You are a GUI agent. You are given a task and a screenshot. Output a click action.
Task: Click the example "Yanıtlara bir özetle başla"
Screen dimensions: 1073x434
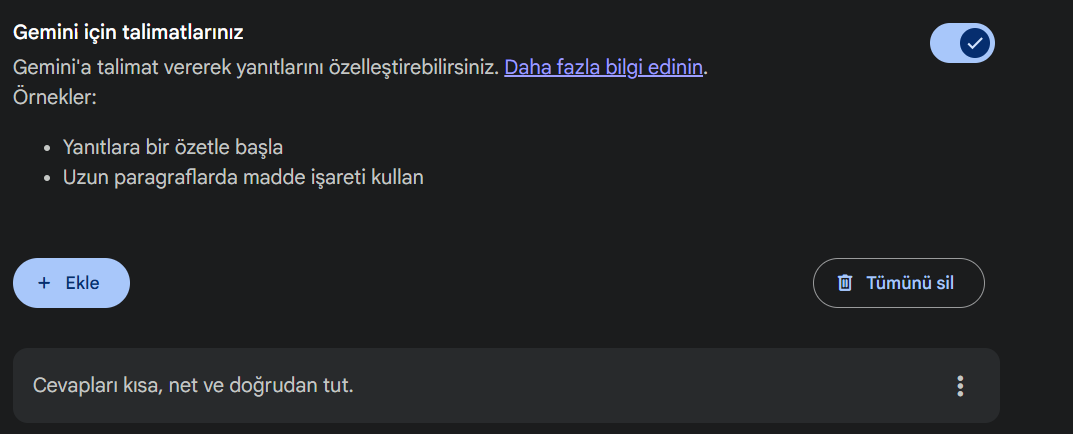click(x=173, y=147)
